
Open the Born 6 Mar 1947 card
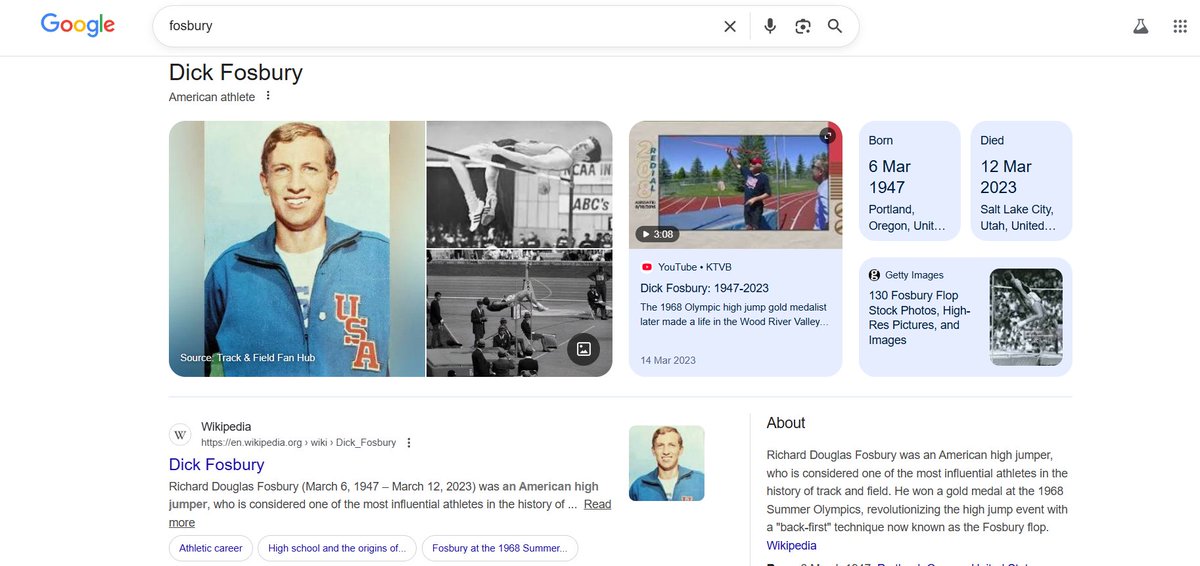point(909,181)
